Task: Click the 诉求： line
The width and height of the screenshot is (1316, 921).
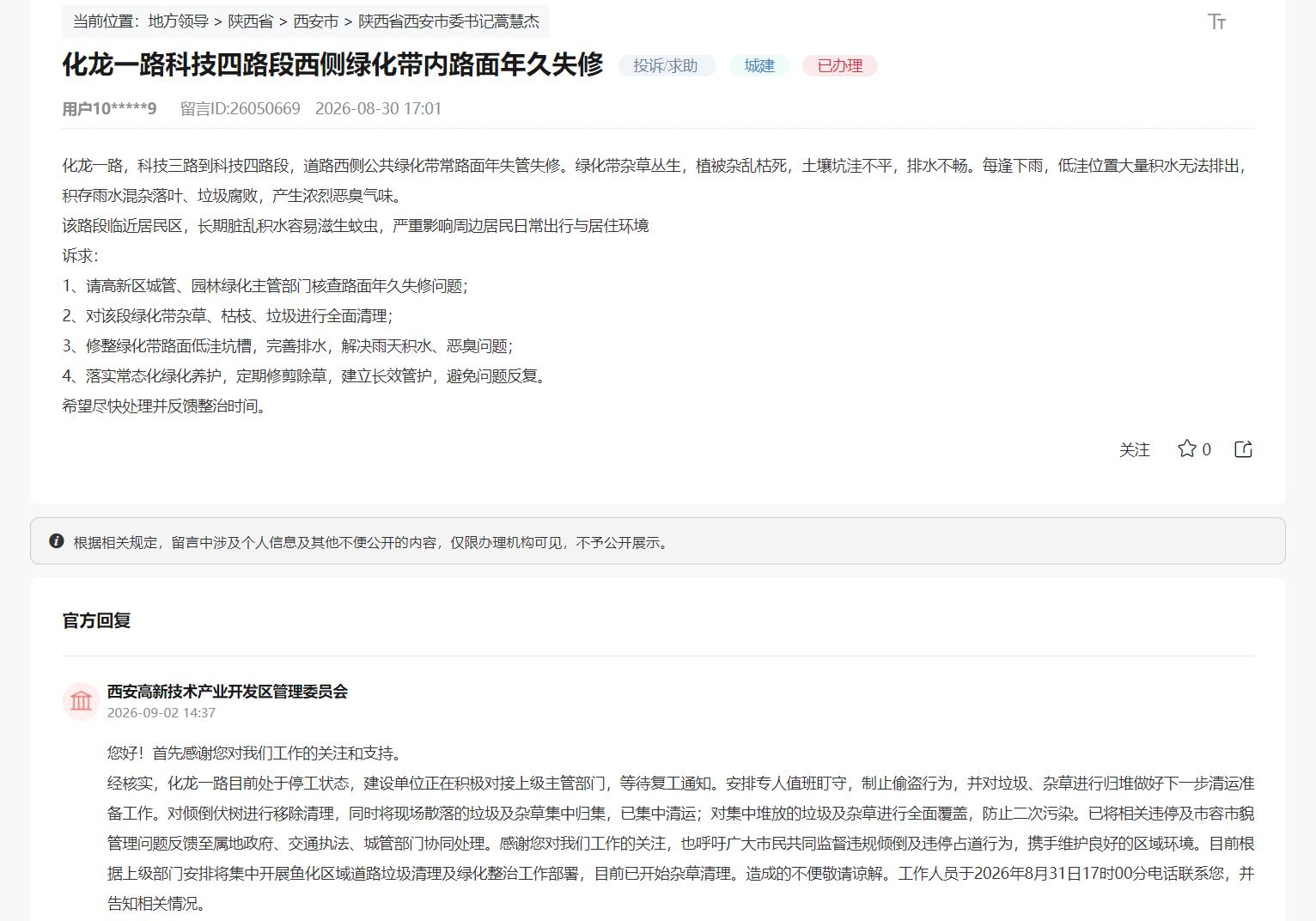Action: [81, 255]
